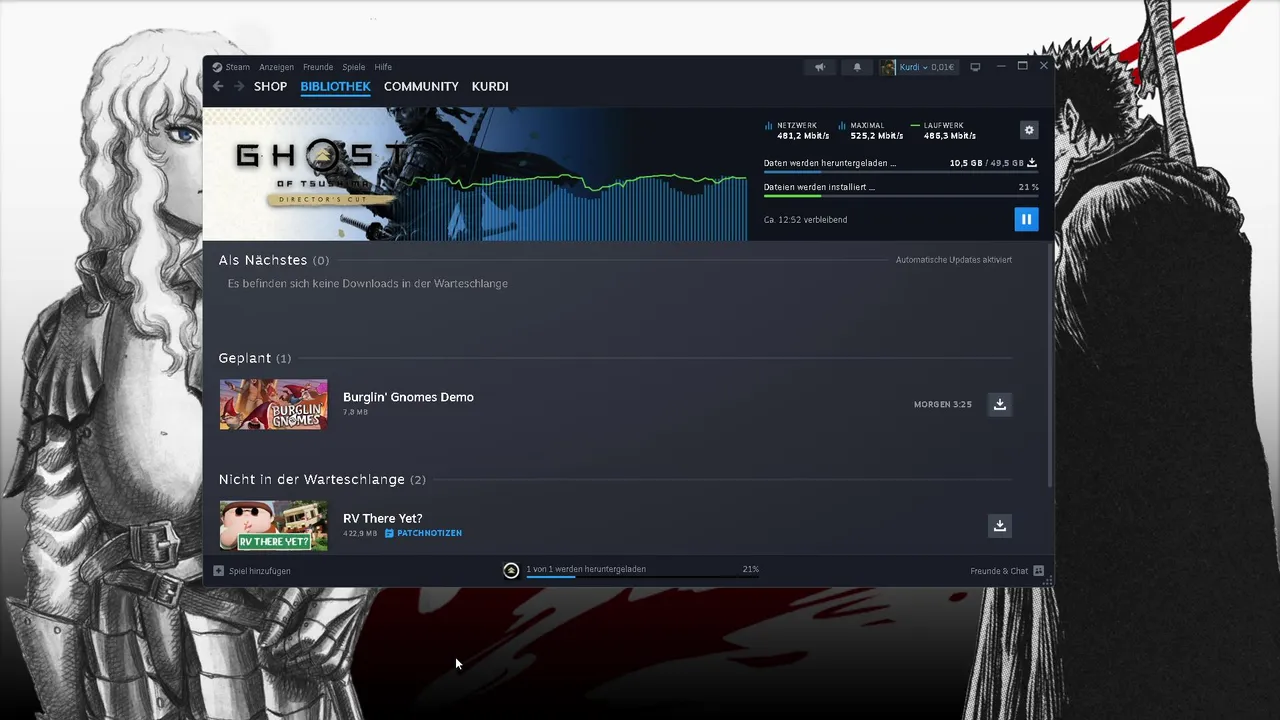Click the MAXIMAL speed indicator

(871, 130)
